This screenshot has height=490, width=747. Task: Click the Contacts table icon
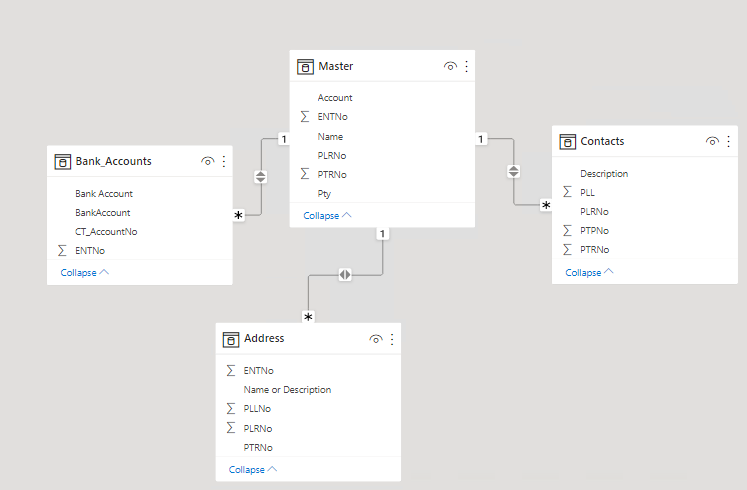[567, 142]
